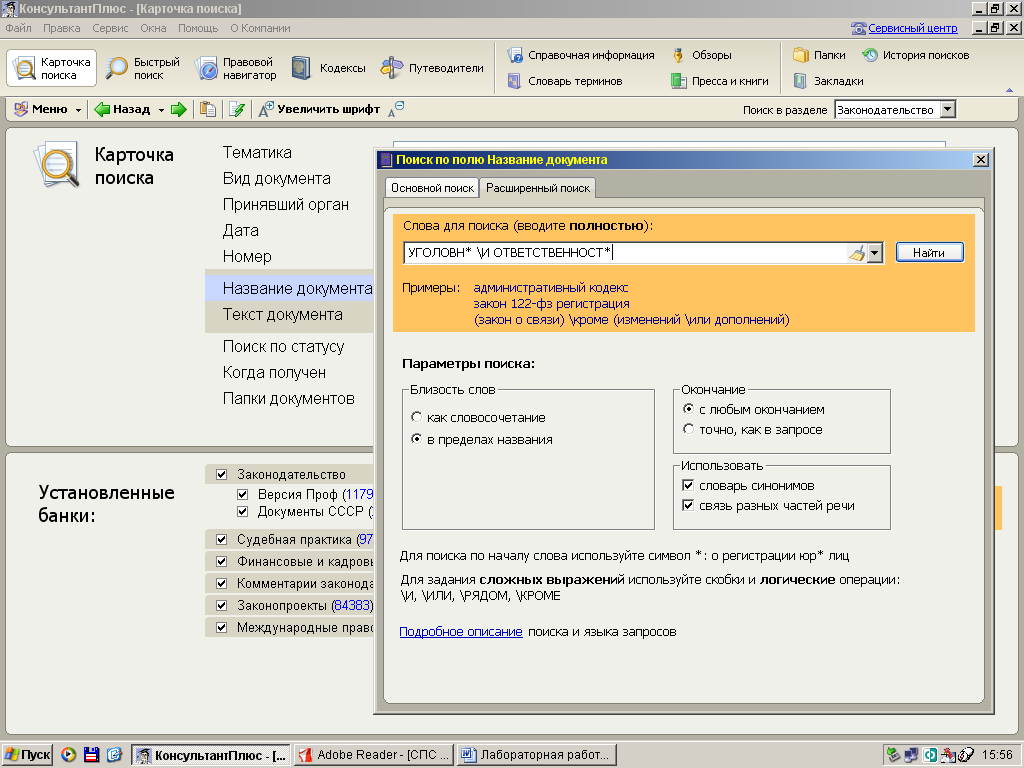Viewport: 1024px width, 768px height.
Task: Toggle 'словарь синонимов' checkbox
Action: click(x=688, y=485)
